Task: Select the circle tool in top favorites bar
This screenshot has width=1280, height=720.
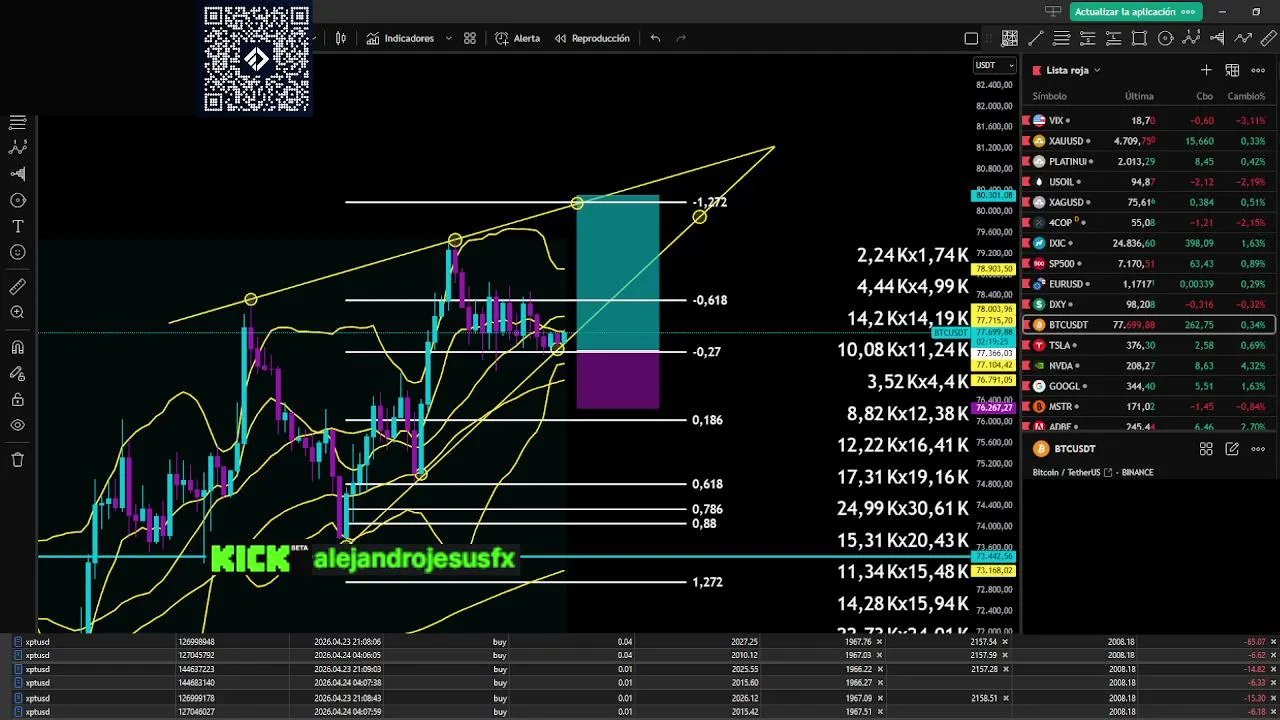Action: click(1165, 39)
